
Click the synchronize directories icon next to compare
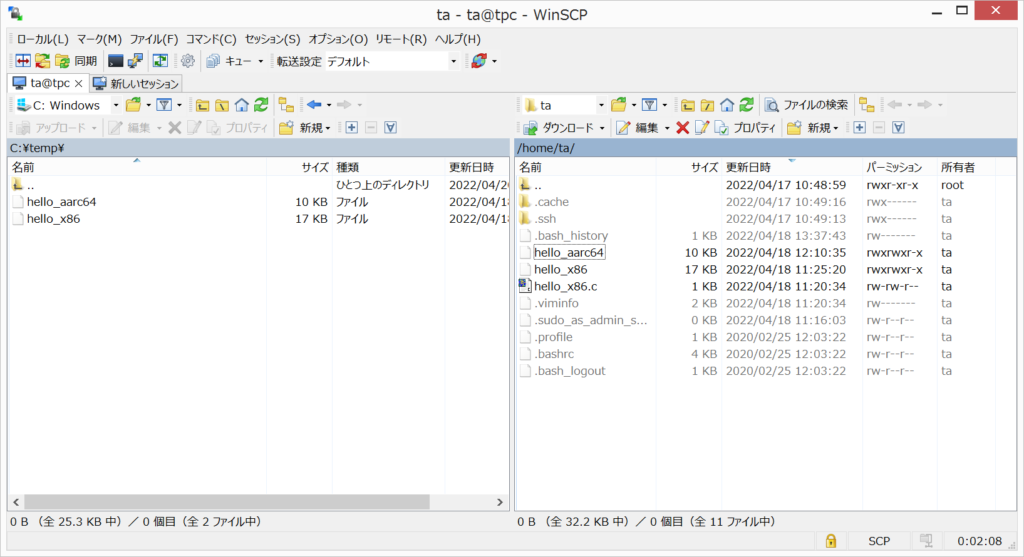coord(42,61)
